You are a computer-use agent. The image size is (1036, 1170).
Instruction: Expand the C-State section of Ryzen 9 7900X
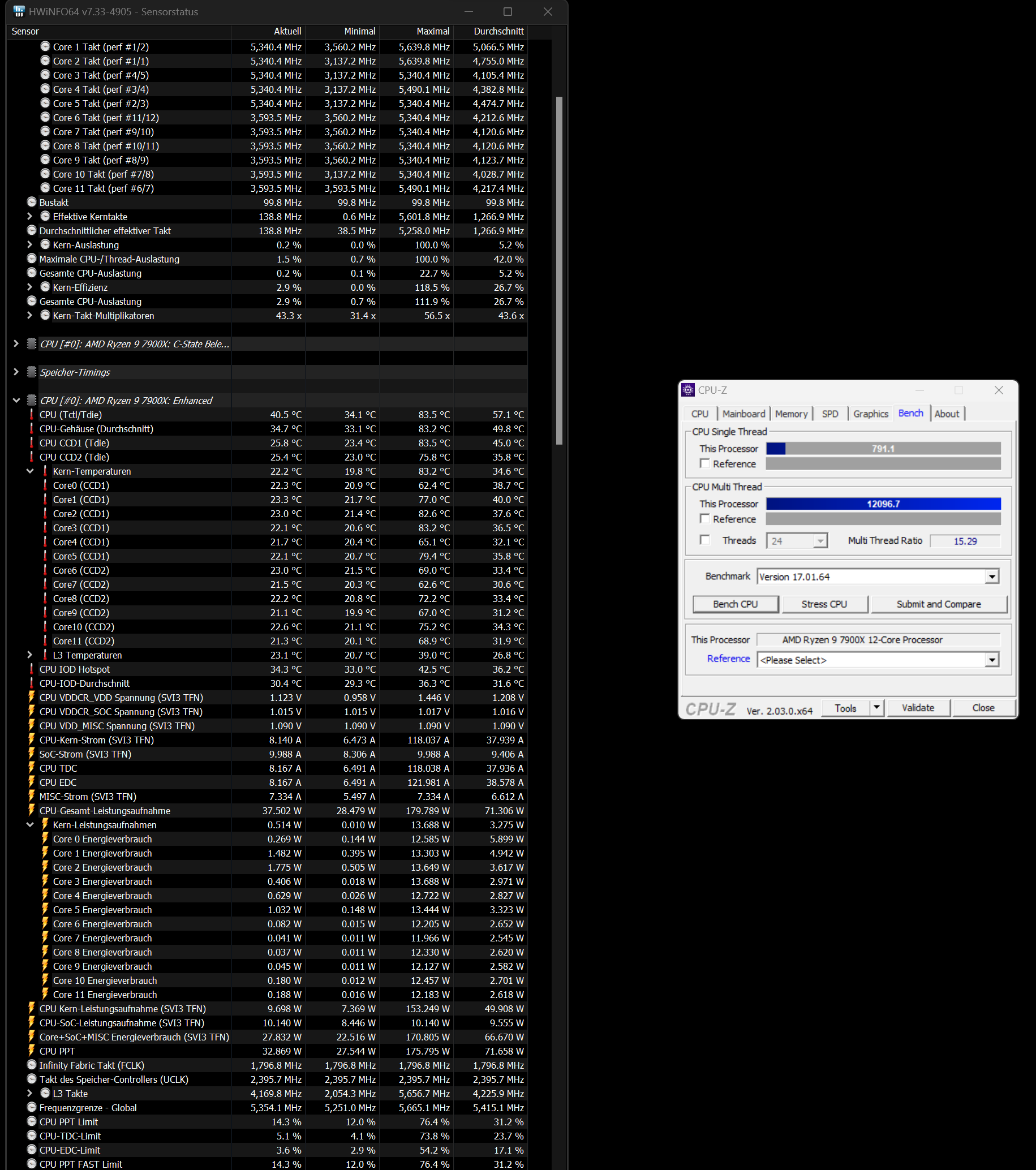pos(16,343)
